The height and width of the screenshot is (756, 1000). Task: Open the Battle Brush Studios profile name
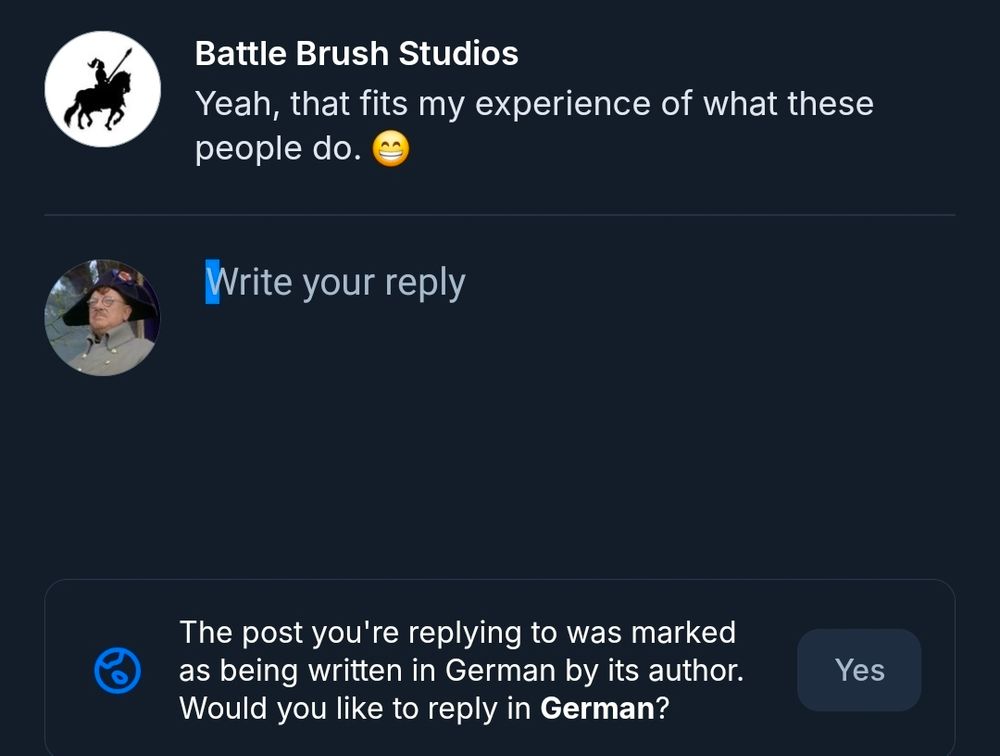tap(356, 53)
